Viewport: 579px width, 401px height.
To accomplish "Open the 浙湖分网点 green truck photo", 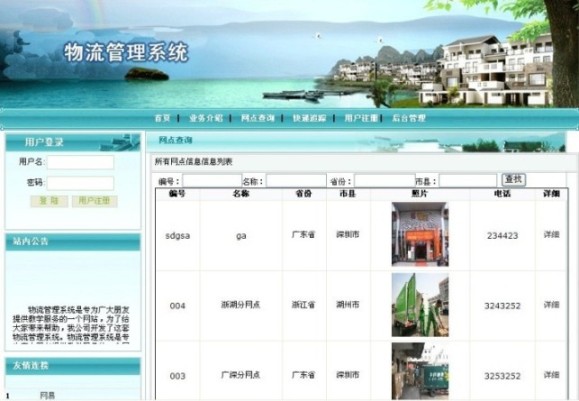I will [x=420, y=305].
